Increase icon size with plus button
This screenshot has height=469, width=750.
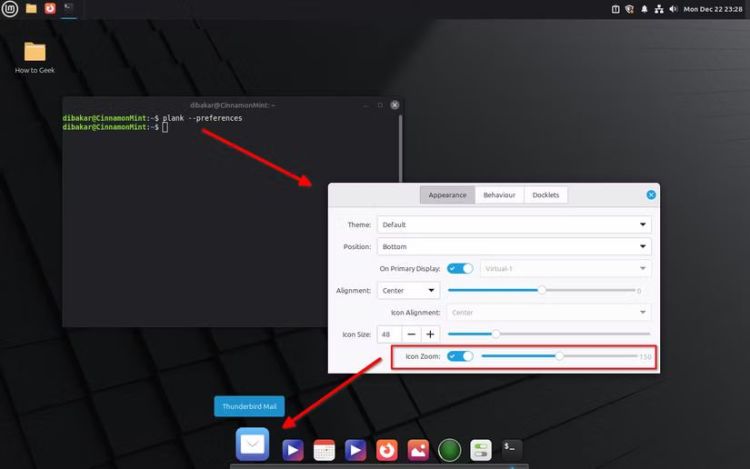(430, 334)
